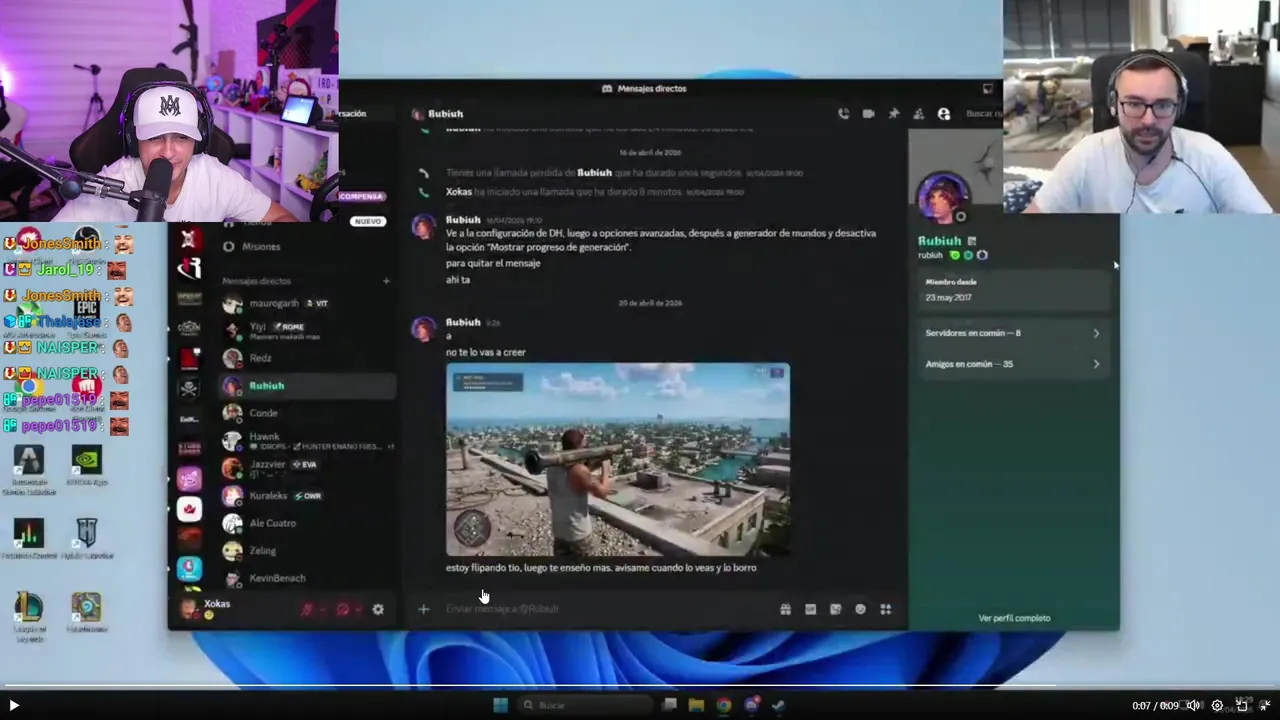Open pinned messages pin icon
The width and height of the screenshot is (1280, 720).
(x=893, y=114)
